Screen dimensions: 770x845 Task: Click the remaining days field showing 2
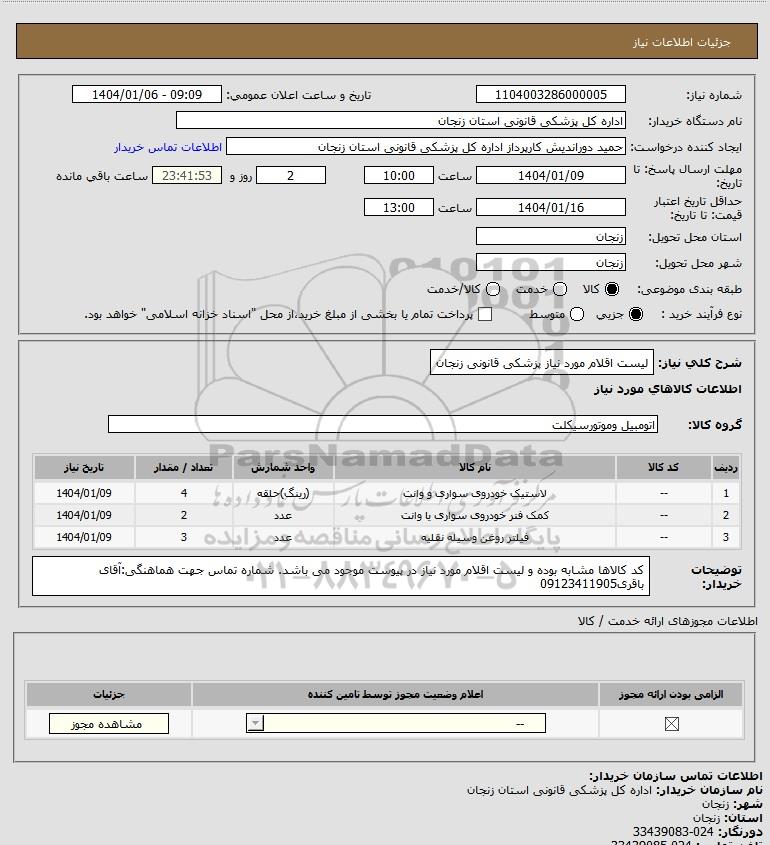290,176
